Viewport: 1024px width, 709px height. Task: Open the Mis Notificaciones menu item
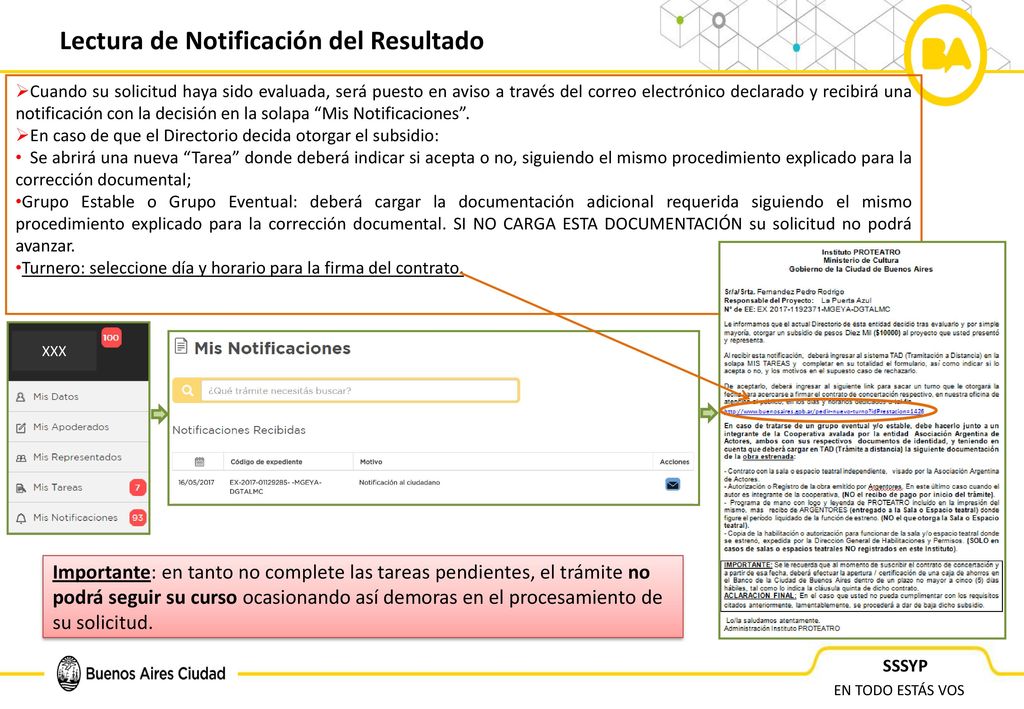coord(78,518)
